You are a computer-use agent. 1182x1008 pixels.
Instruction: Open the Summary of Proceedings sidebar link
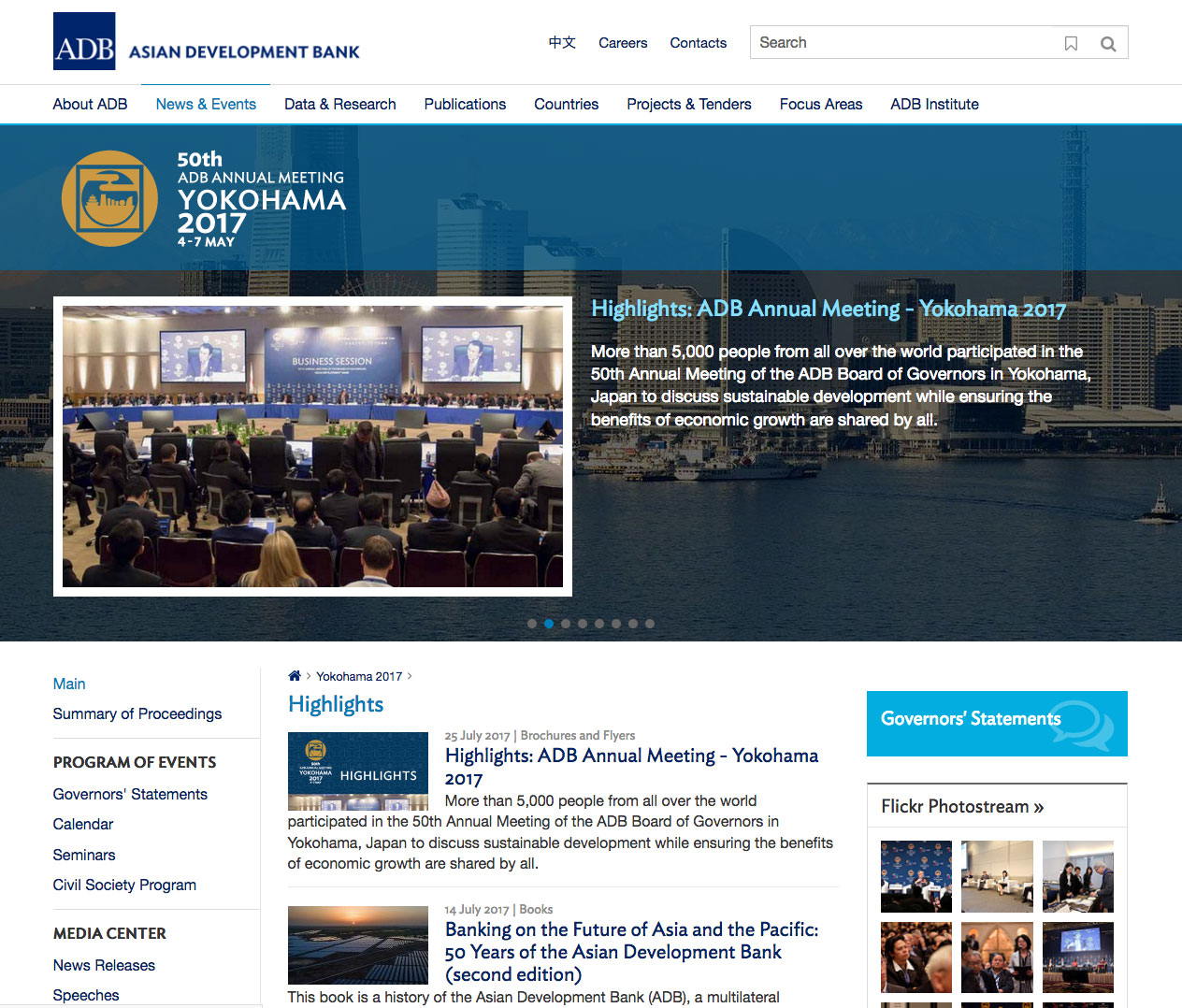coord(137,713)
